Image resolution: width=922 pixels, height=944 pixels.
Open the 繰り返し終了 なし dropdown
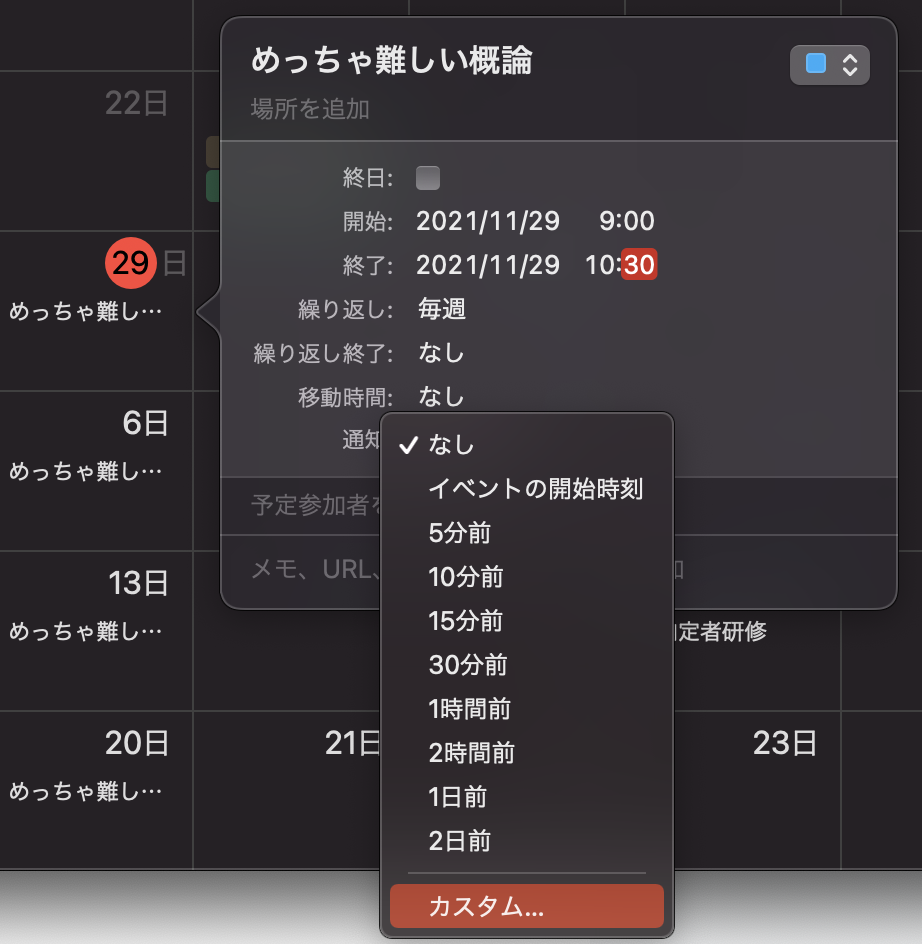tap(441, 353)
